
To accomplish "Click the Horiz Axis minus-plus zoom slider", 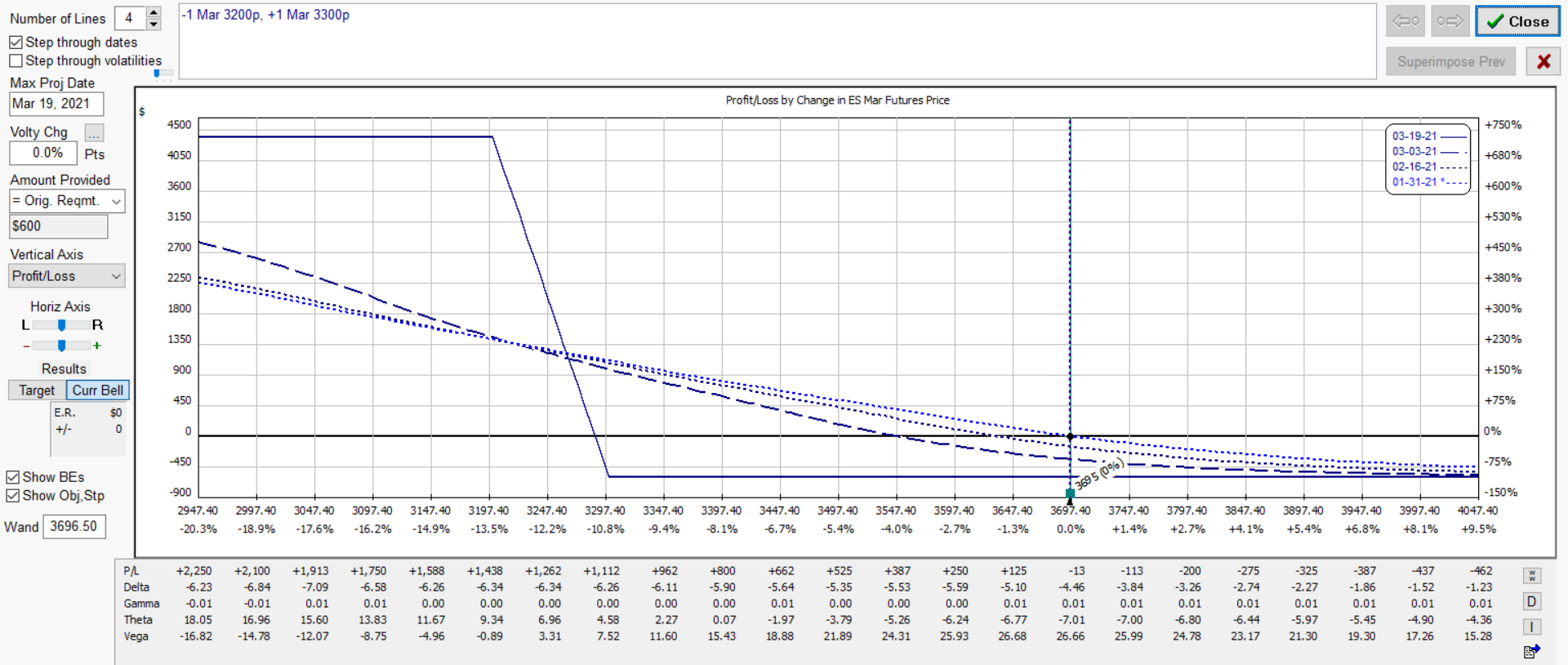I will [61, 346].
